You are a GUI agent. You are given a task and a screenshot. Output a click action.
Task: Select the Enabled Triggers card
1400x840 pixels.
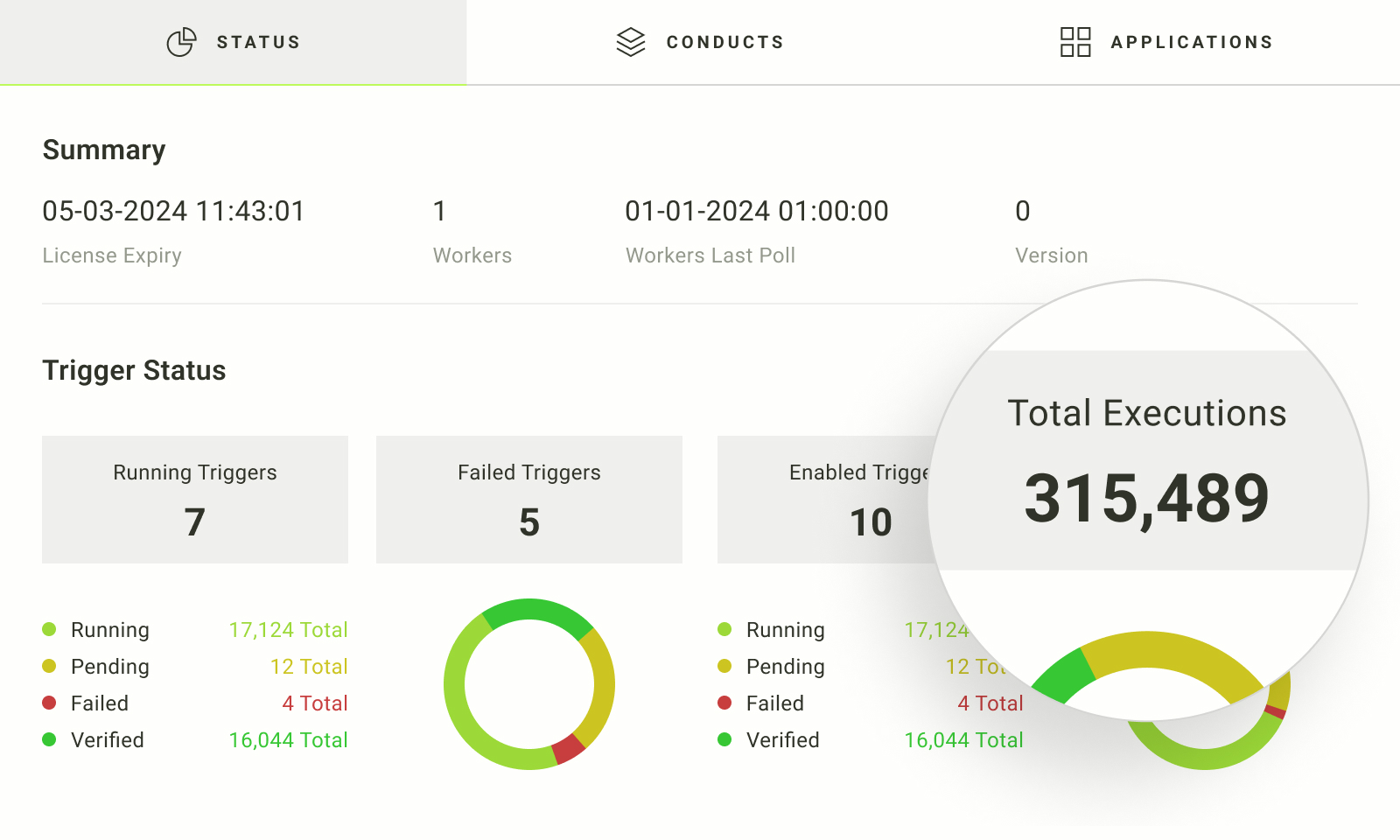(x=827, y=500)
